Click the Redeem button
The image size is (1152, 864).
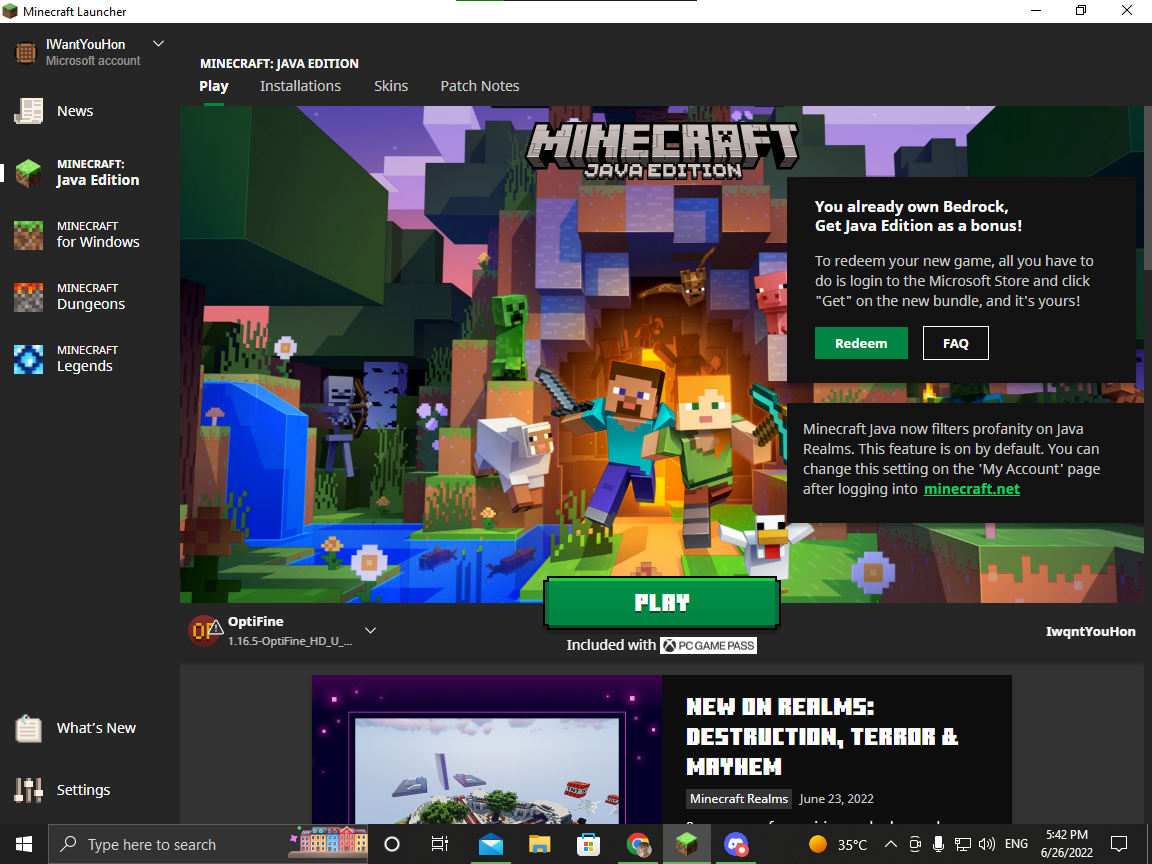point(861,343)
